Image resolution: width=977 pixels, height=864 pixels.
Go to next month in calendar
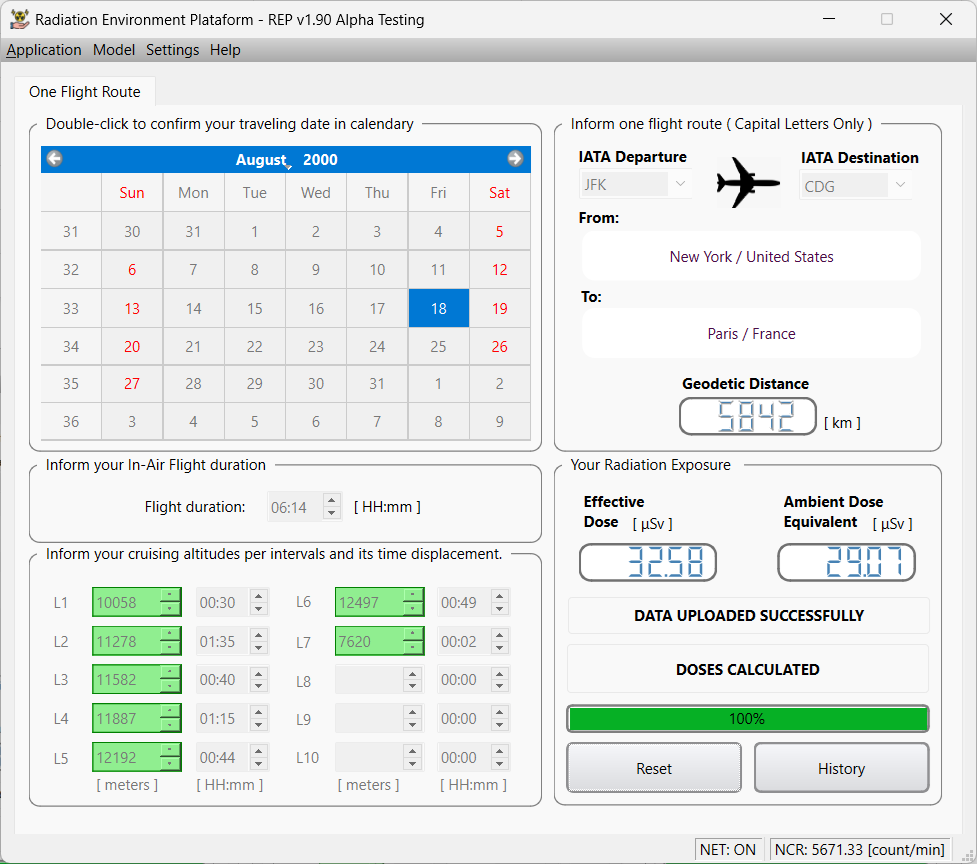point(515,159)
